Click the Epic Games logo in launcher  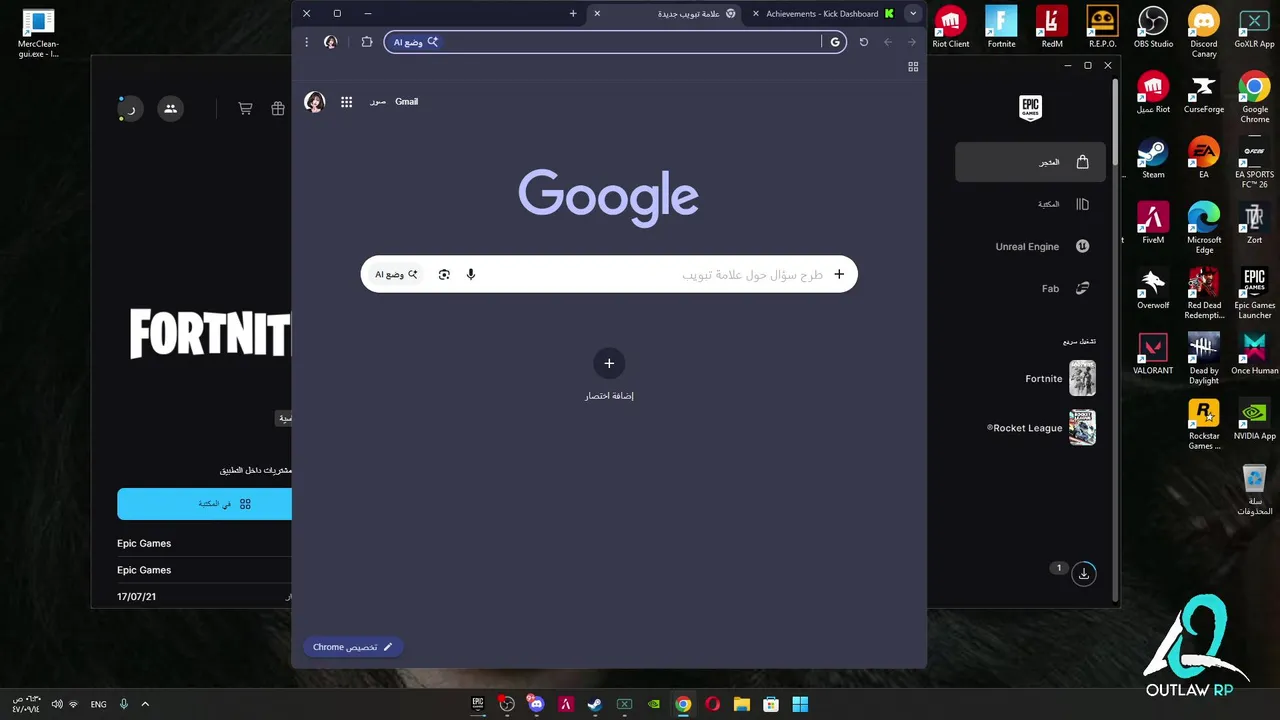click(x=1030, y=108)
